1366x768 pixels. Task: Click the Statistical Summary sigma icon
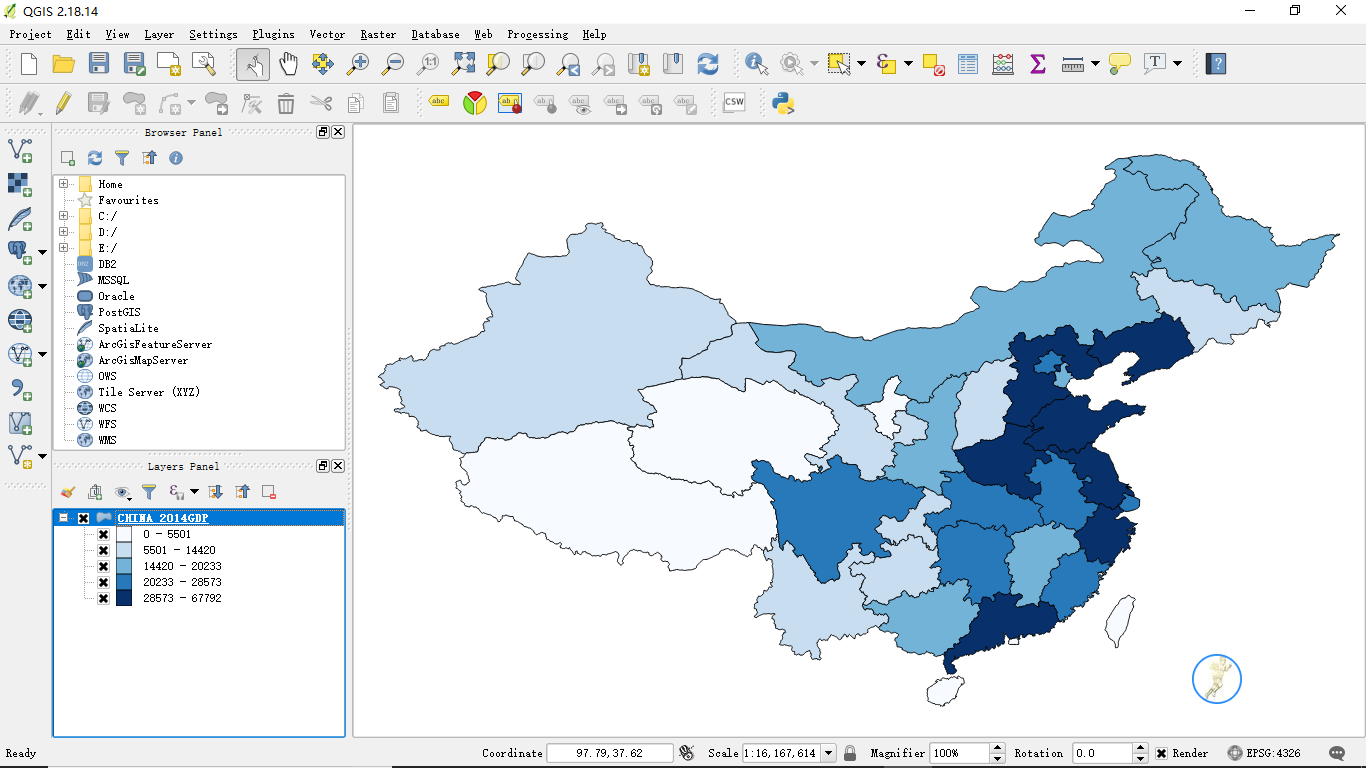click(x=1037, y=62)
